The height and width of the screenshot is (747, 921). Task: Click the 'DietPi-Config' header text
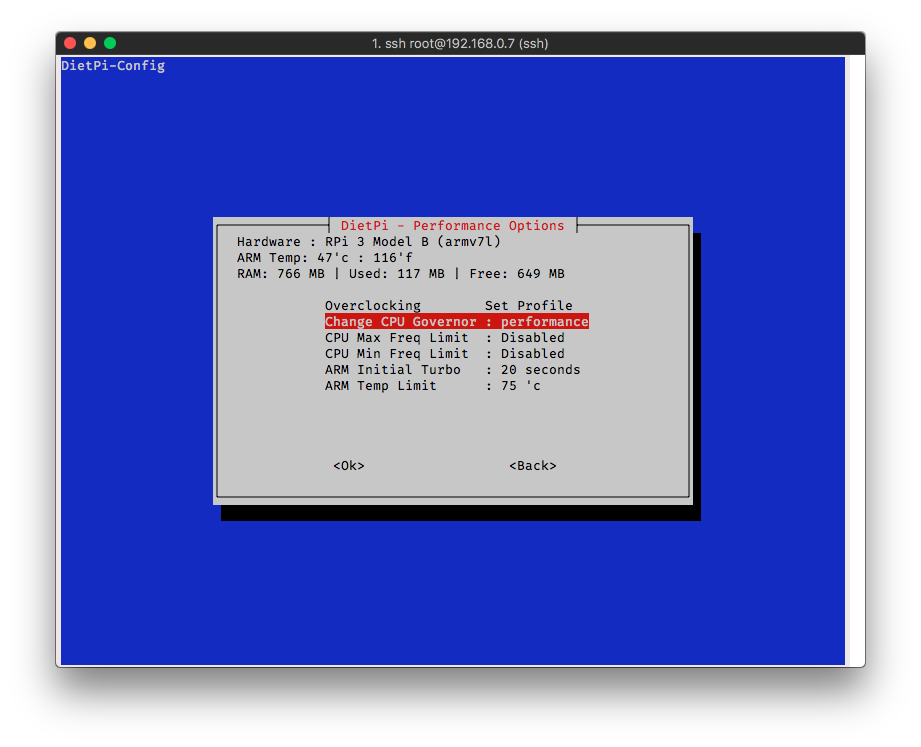tap(113, 66)
